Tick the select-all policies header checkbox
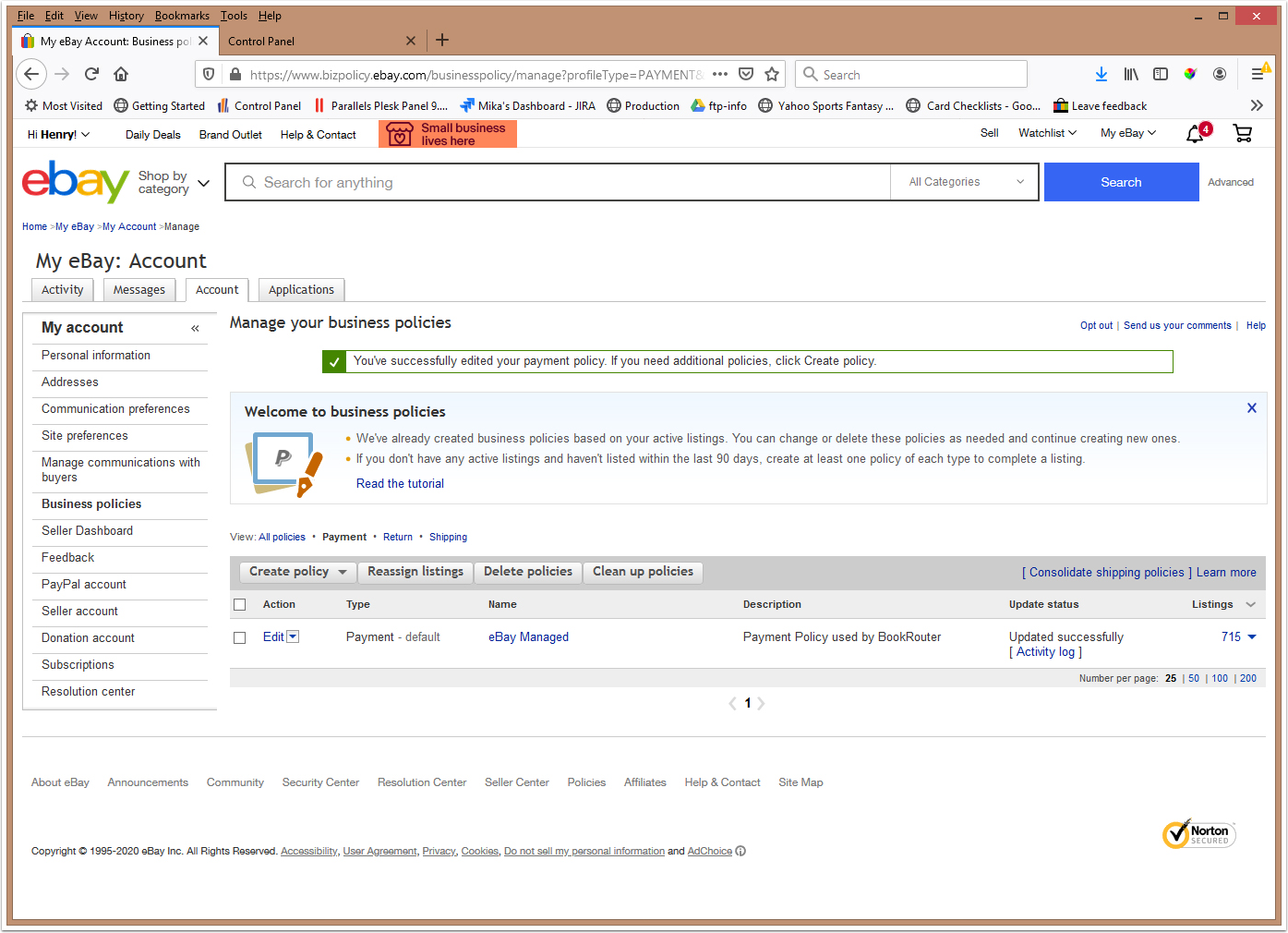This screenshot has width=1288, height=933. click(x=240, y=604)
